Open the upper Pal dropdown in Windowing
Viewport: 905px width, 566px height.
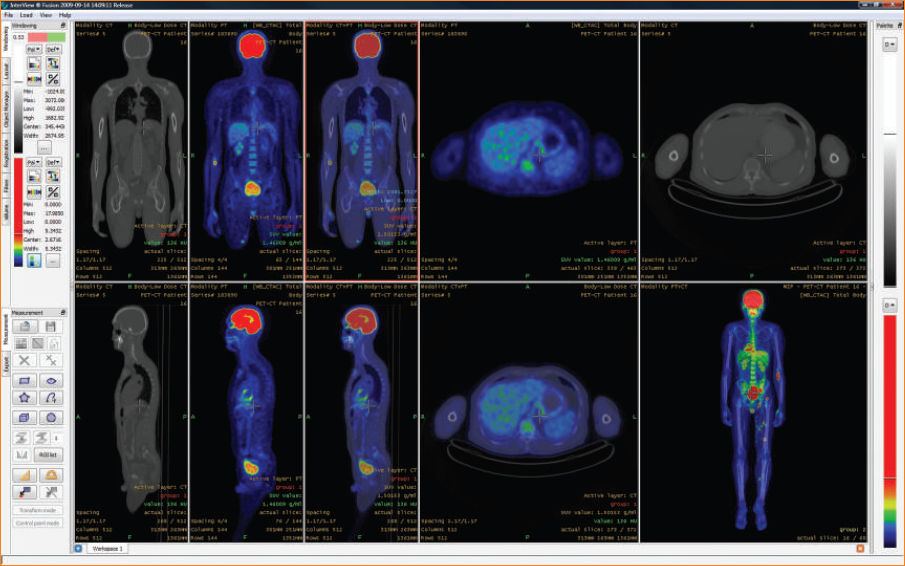coord(33,50)
